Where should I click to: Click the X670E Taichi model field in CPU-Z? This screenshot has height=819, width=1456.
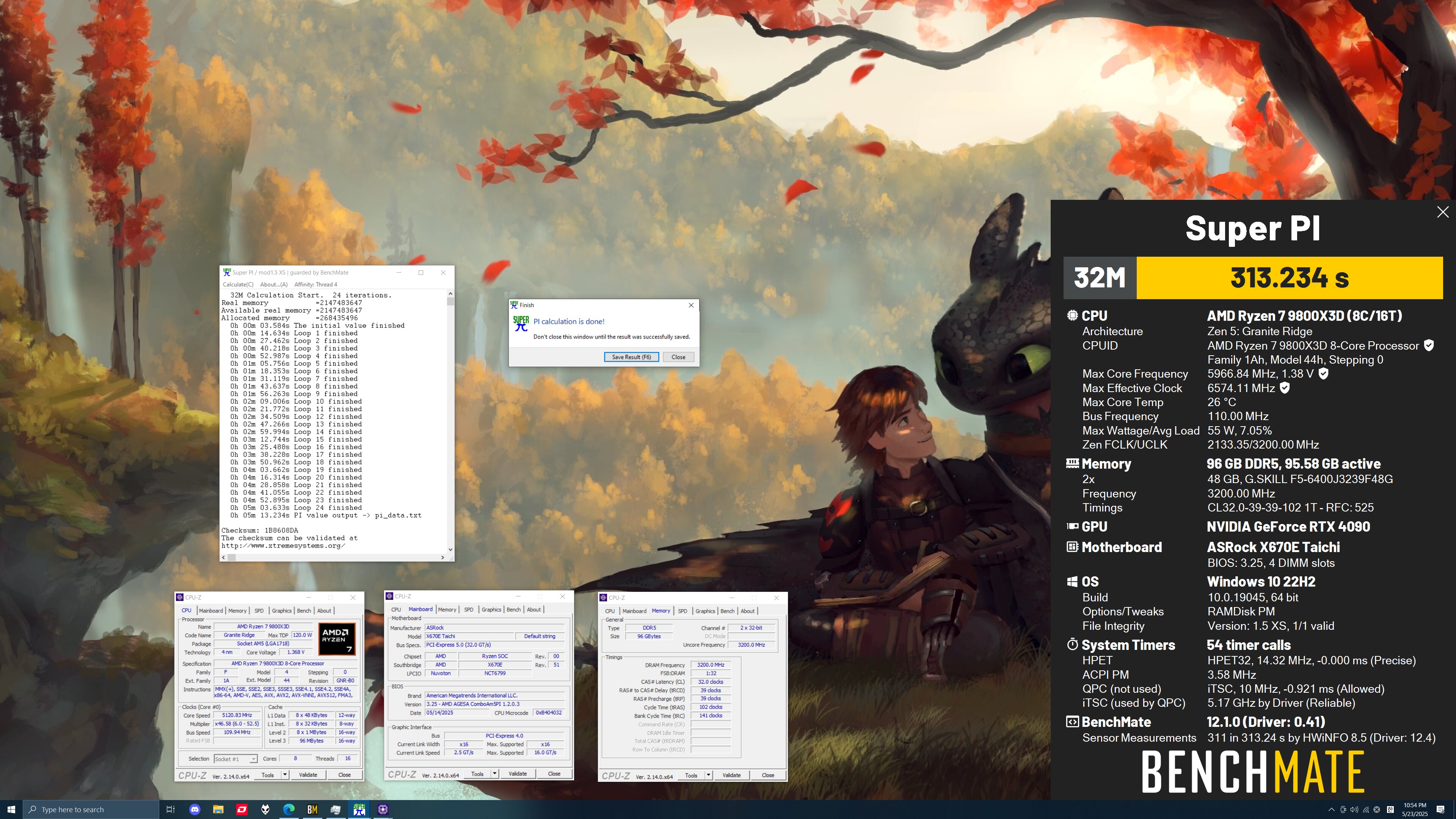pos(469,636)
